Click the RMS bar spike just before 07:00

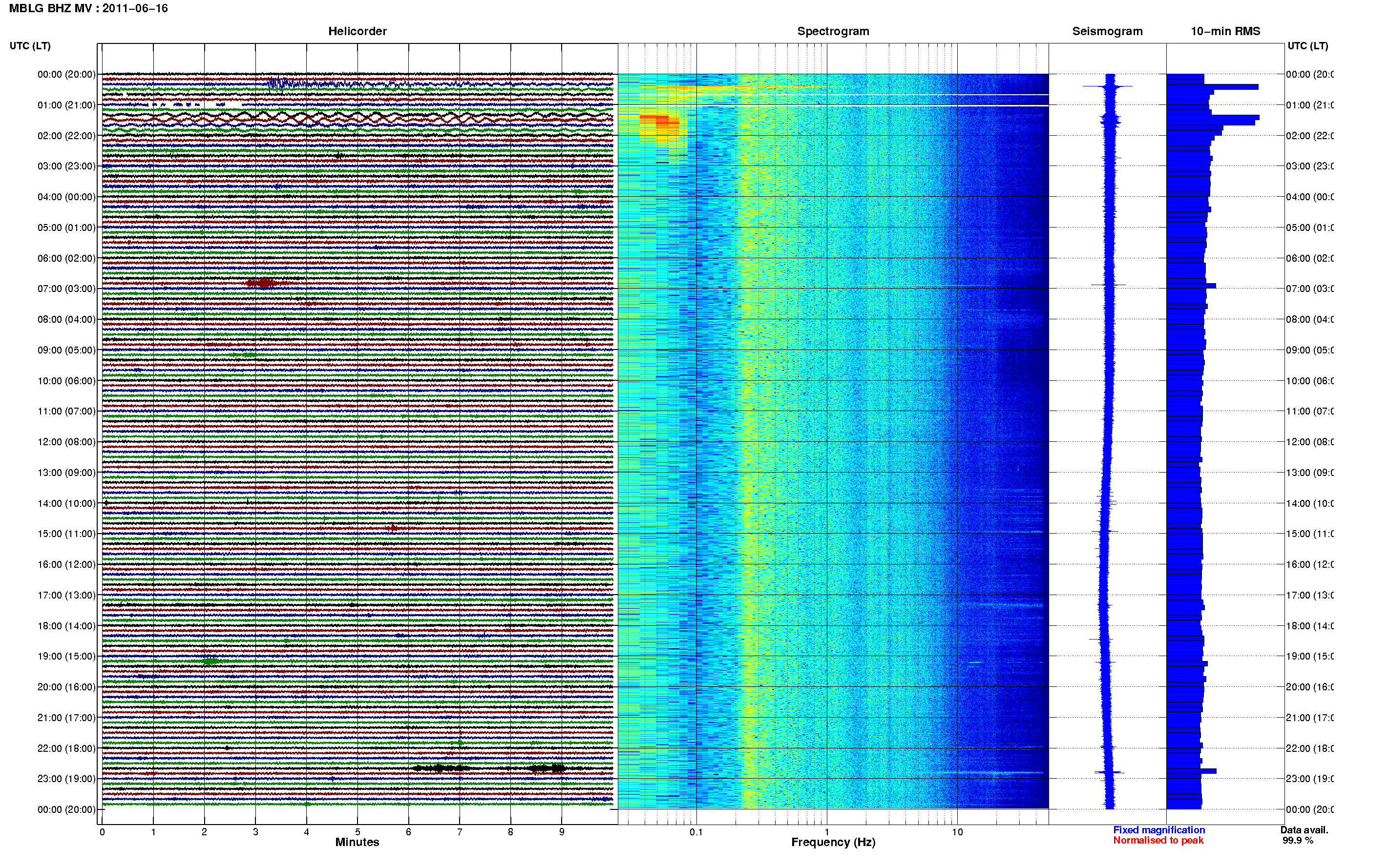tap(1191, 285)
